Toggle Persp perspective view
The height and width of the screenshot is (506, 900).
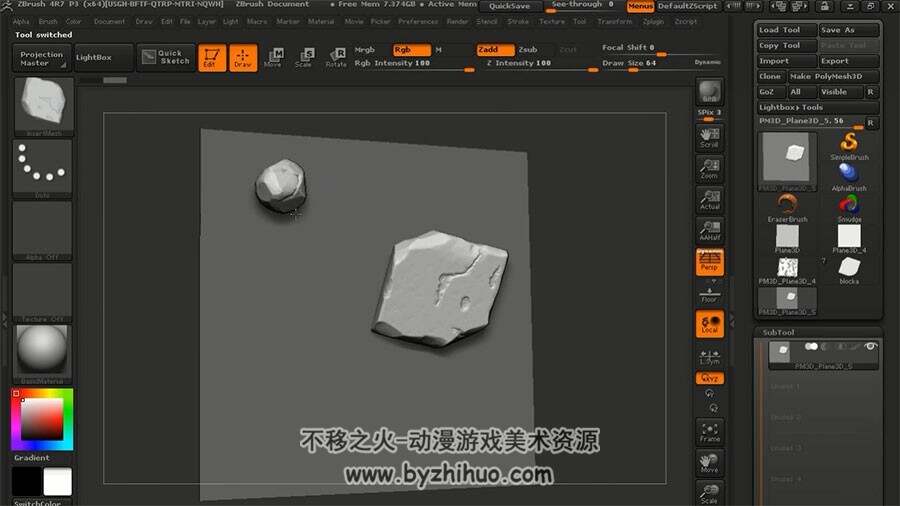709,262
